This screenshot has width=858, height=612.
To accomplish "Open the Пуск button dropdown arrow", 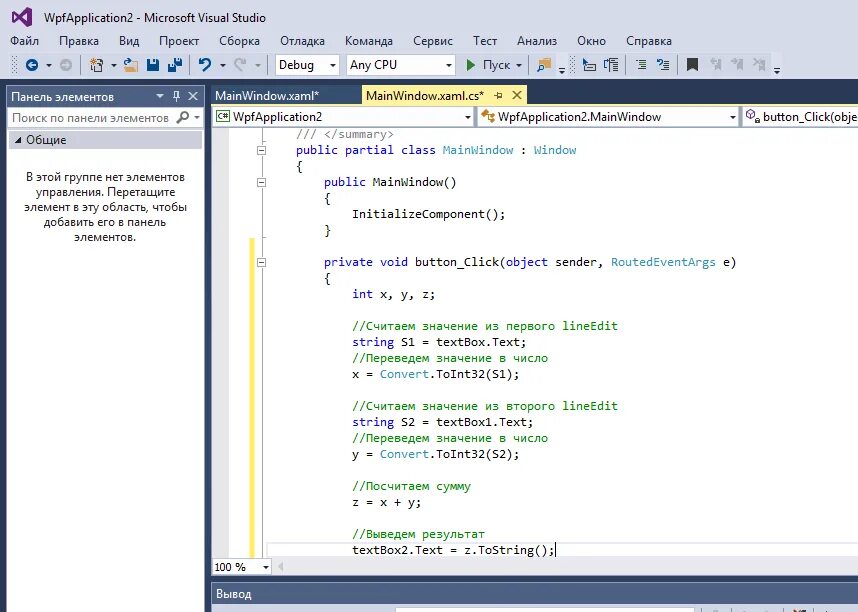I will [x=519, y=66].
